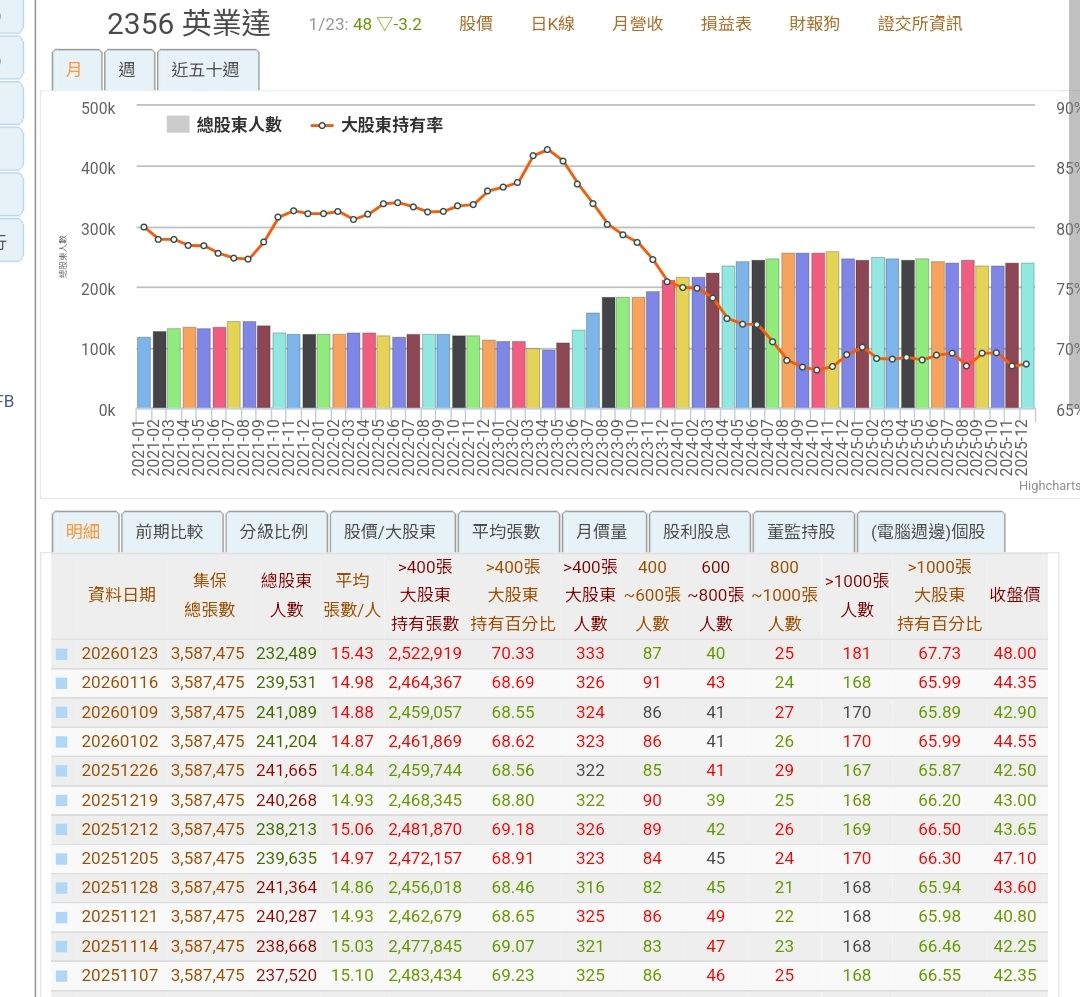Screen dimensions: 1080x997
Task: Open the 前期比較 data tab
Action: [x=173, y=533]
